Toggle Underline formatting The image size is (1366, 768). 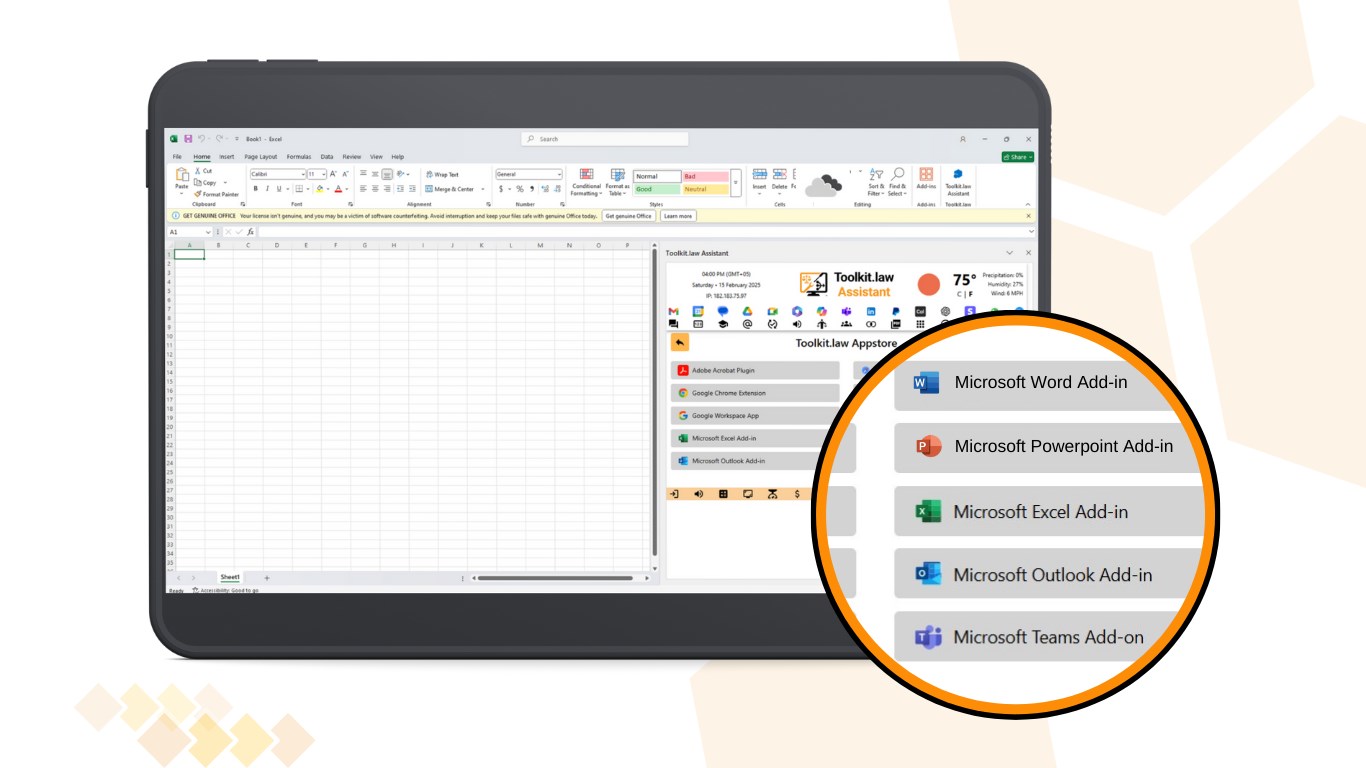[279, 188]
